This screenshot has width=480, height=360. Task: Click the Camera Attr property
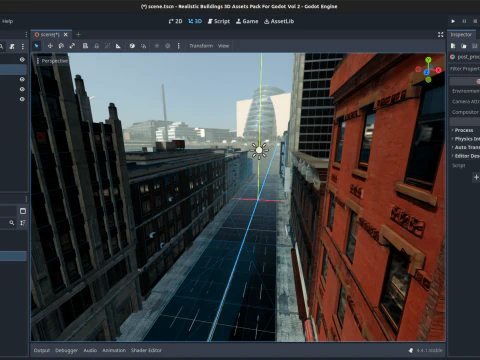tap(465, 101)
